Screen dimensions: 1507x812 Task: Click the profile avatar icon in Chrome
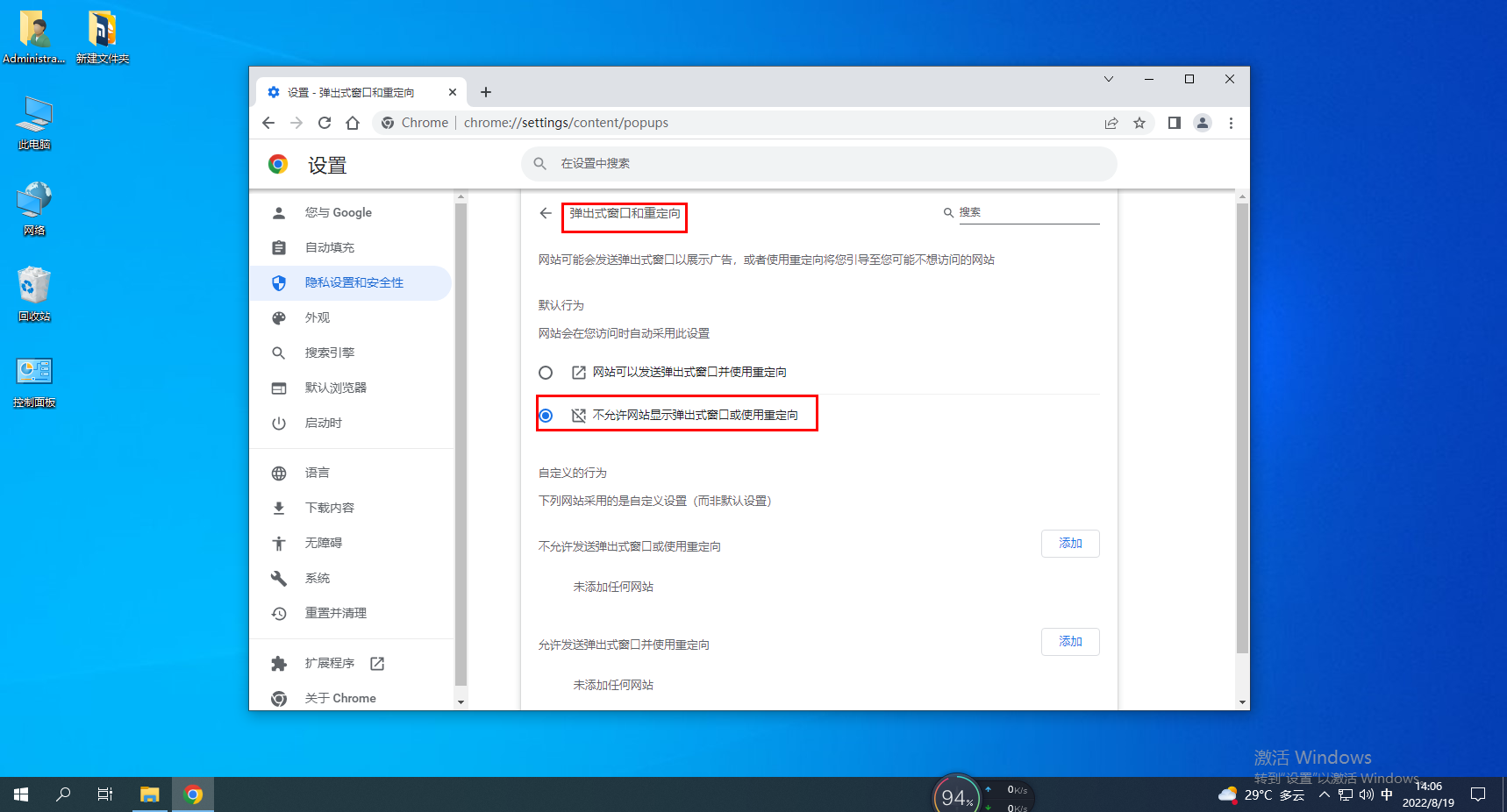point(1203,123)
